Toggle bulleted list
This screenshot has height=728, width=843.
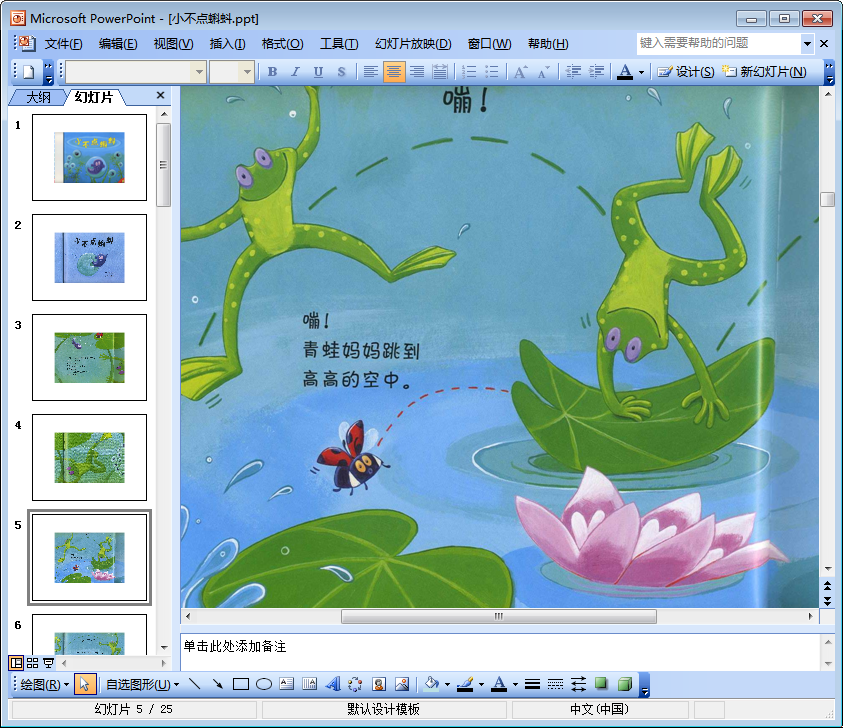coord(491,72)
